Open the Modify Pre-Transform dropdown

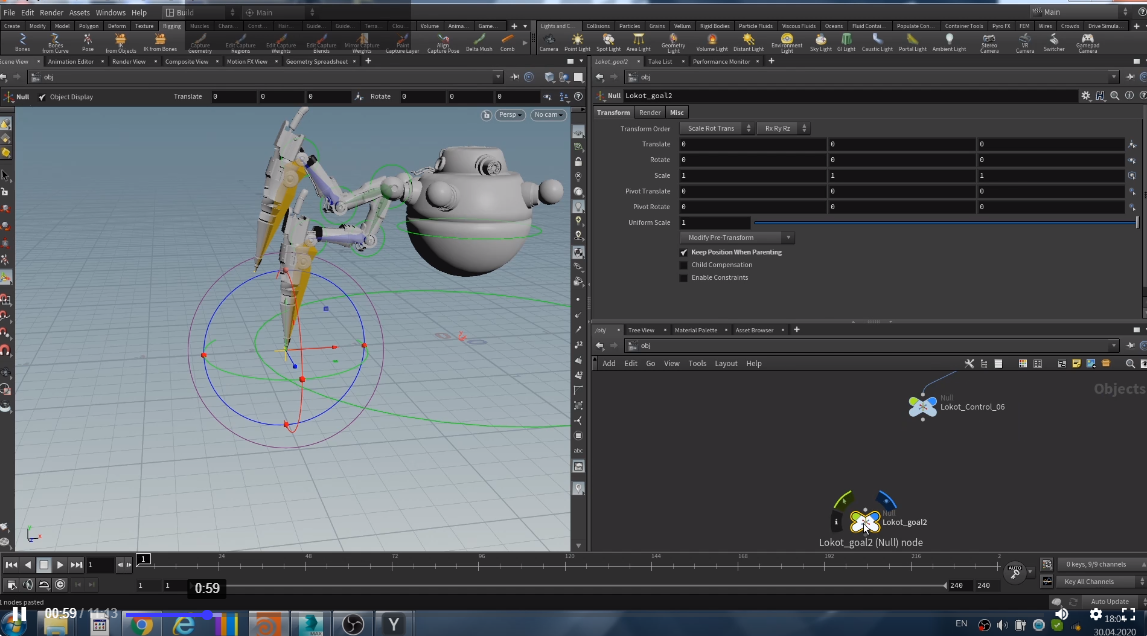tap(738, 238)
